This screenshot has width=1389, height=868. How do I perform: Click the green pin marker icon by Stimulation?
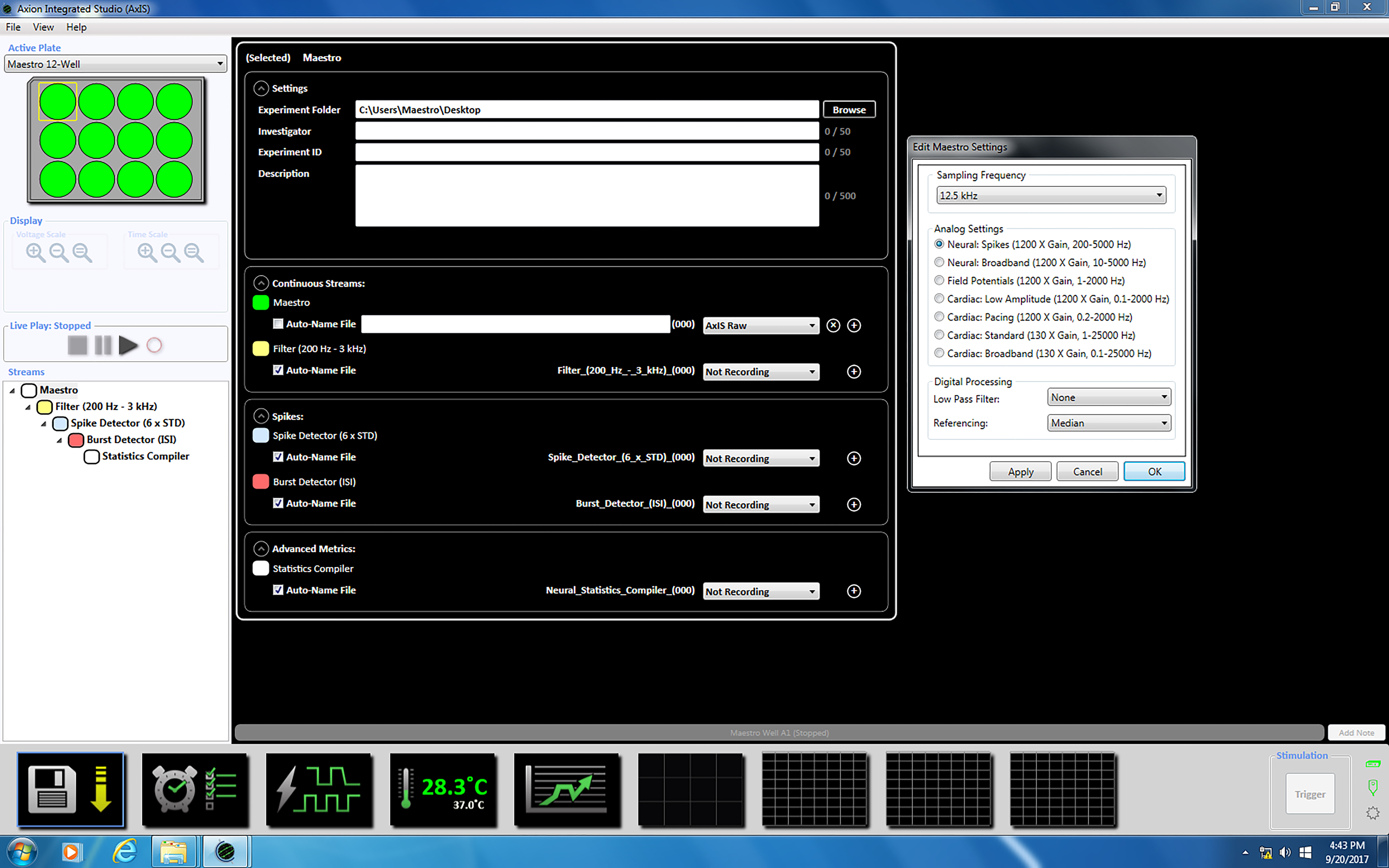coord(1373,787)
